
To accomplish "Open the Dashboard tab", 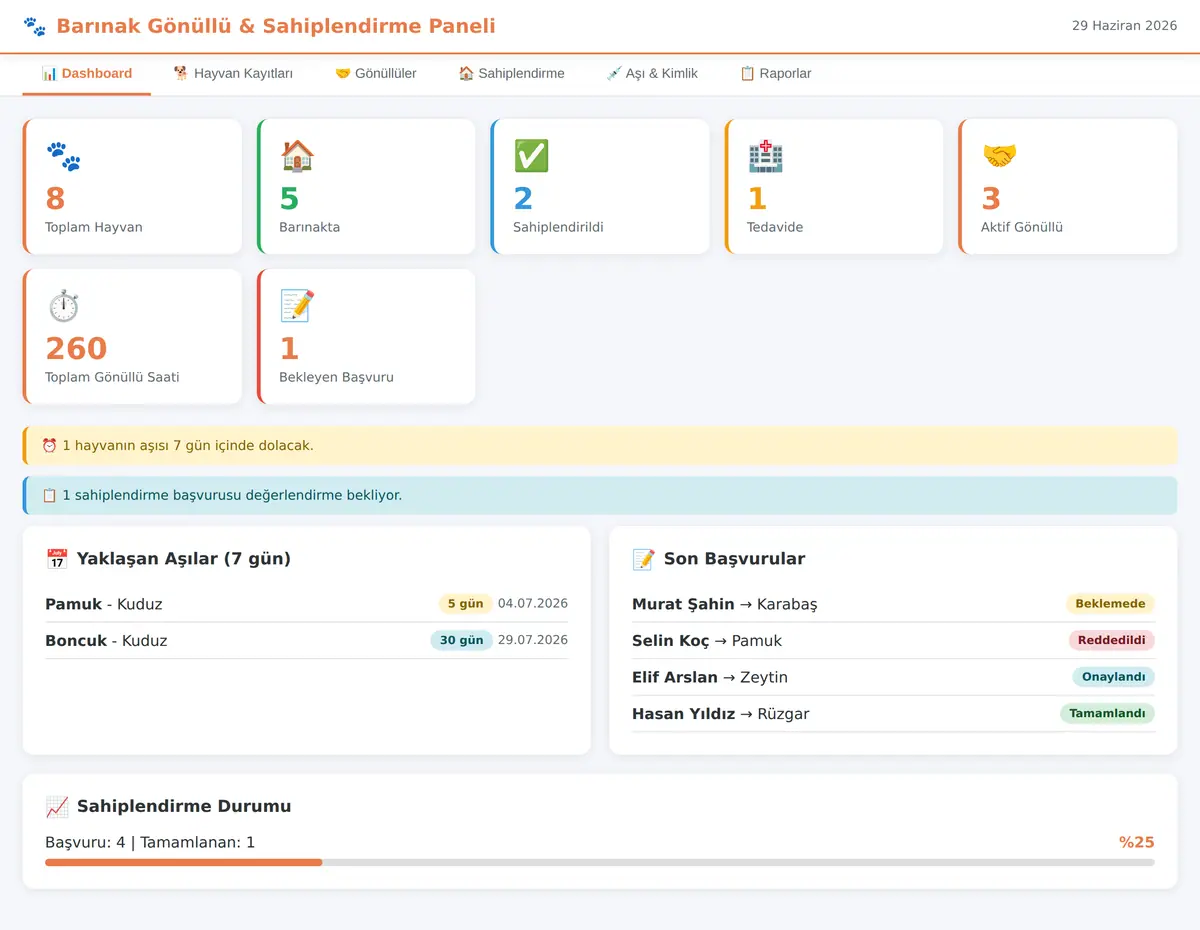I will tap(87, 74).
